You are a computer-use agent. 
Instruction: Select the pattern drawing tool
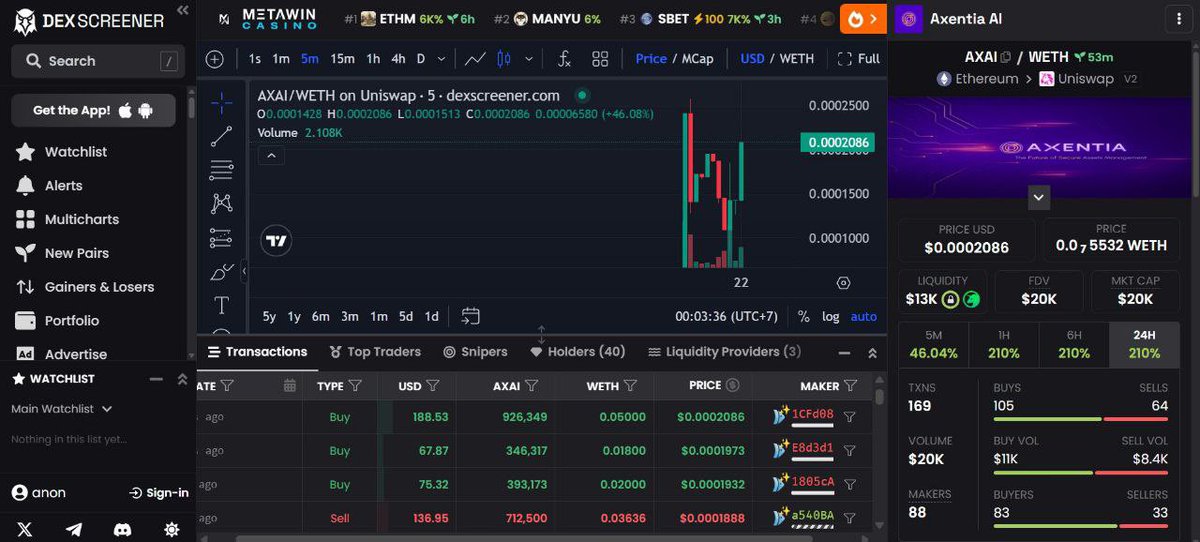[x=221, y=203]
